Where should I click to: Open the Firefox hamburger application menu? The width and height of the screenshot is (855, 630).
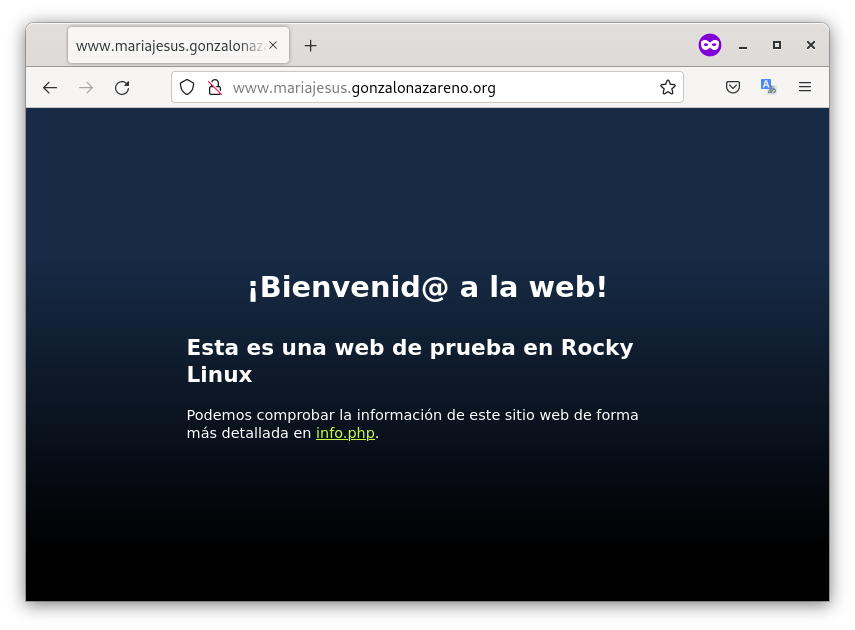(805, 88)
